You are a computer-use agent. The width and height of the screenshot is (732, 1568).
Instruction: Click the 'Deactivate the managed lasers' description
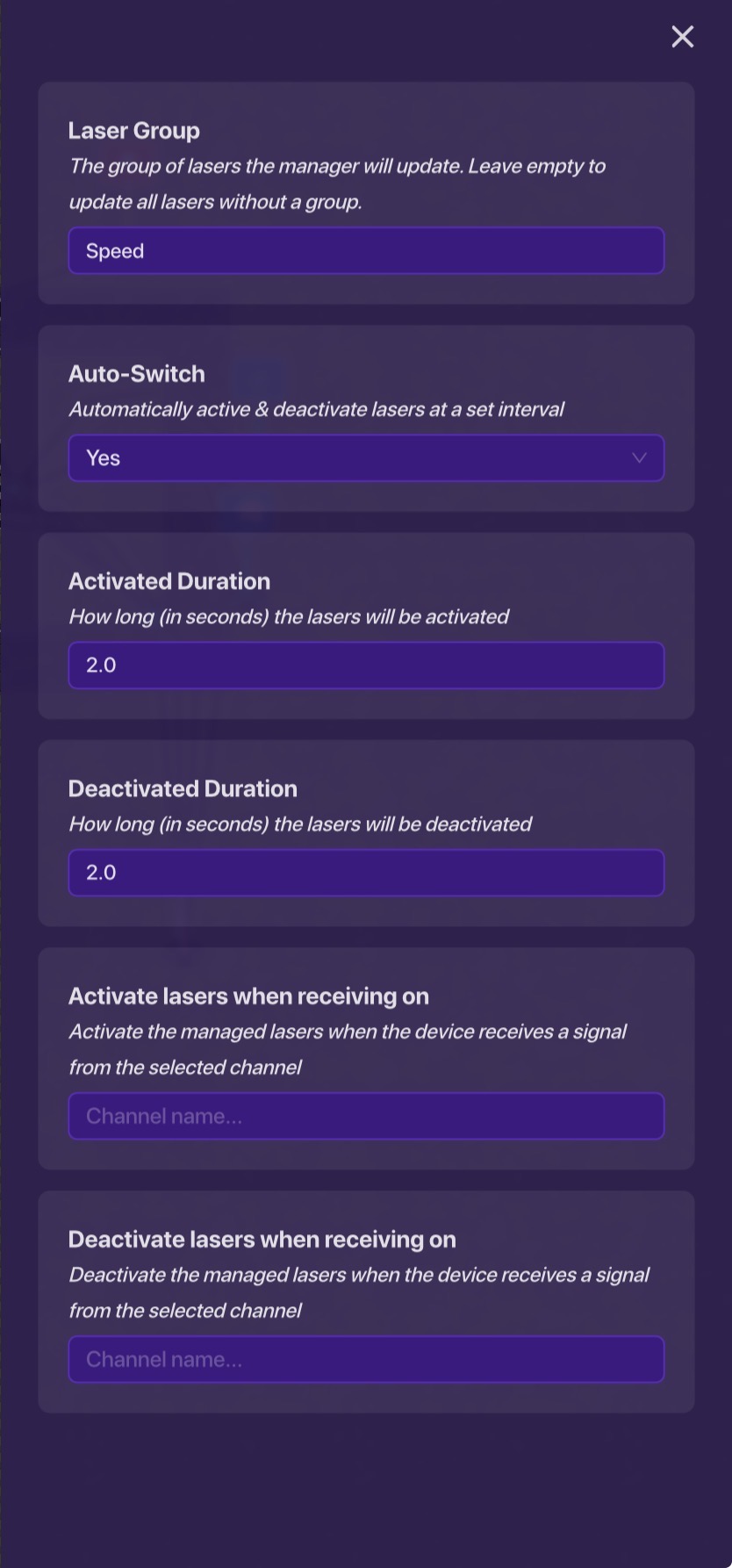click(359, 1292)
